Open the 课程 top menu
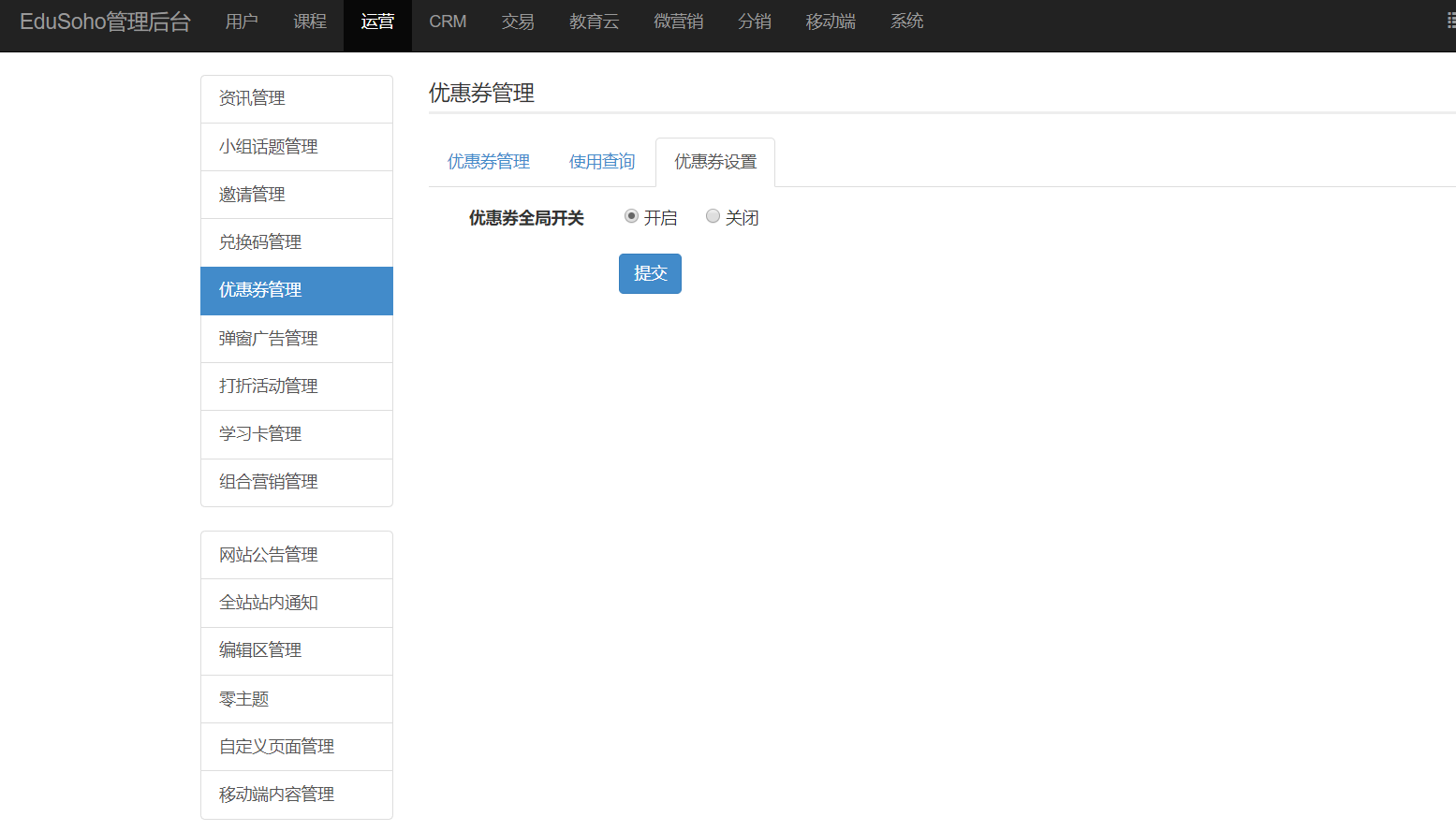The image size is (1456, 831). 310,22
